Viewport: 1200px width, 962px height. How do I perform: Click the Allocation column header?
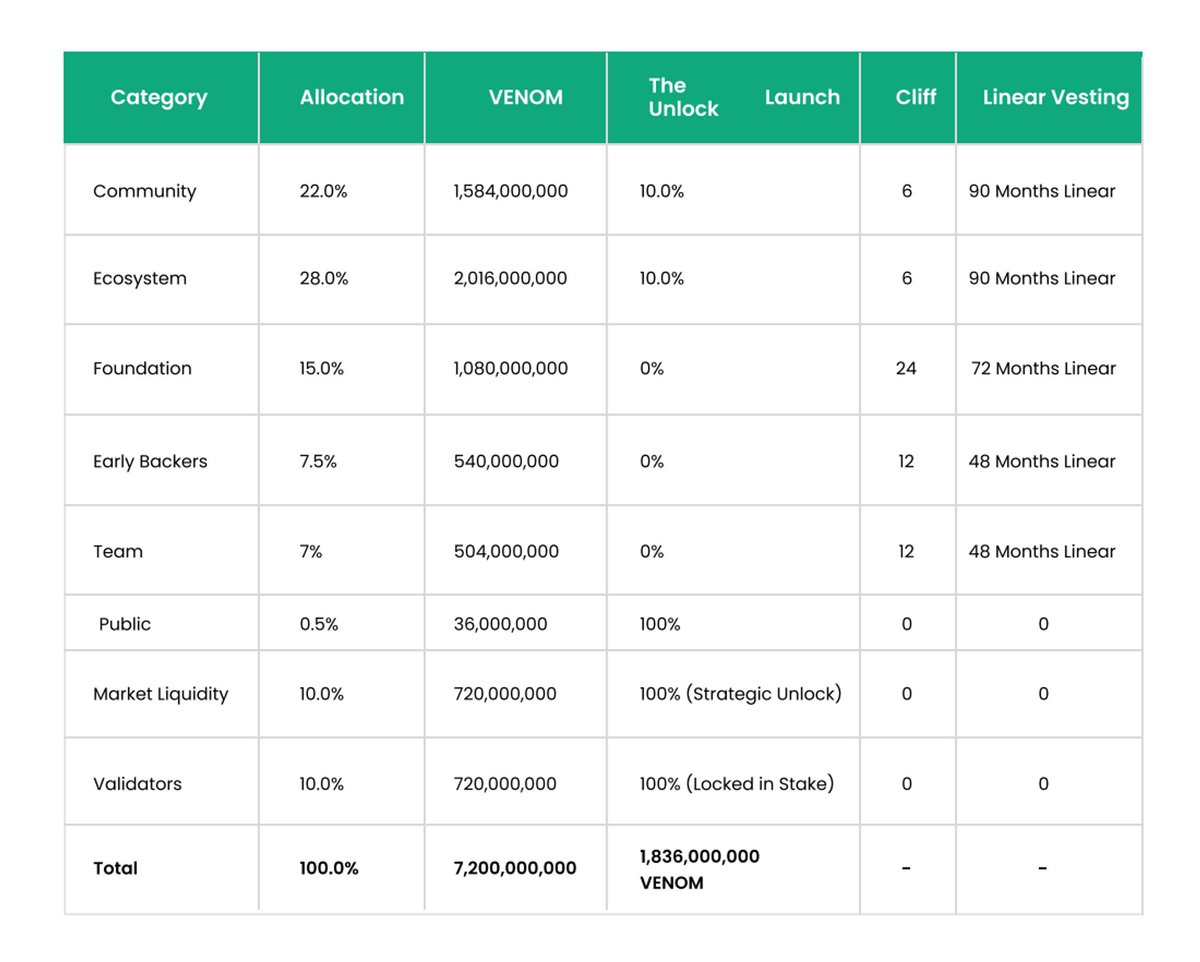coord(351,97)
